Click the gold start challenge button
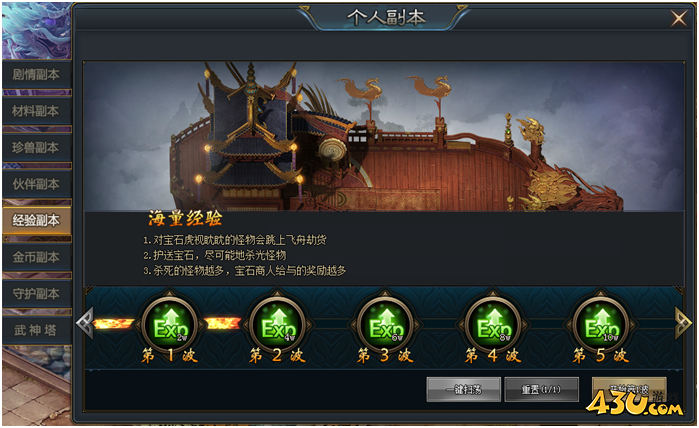The width and height of the screenshot is (699, 428). pyautogui.click(x=629, y=389)
